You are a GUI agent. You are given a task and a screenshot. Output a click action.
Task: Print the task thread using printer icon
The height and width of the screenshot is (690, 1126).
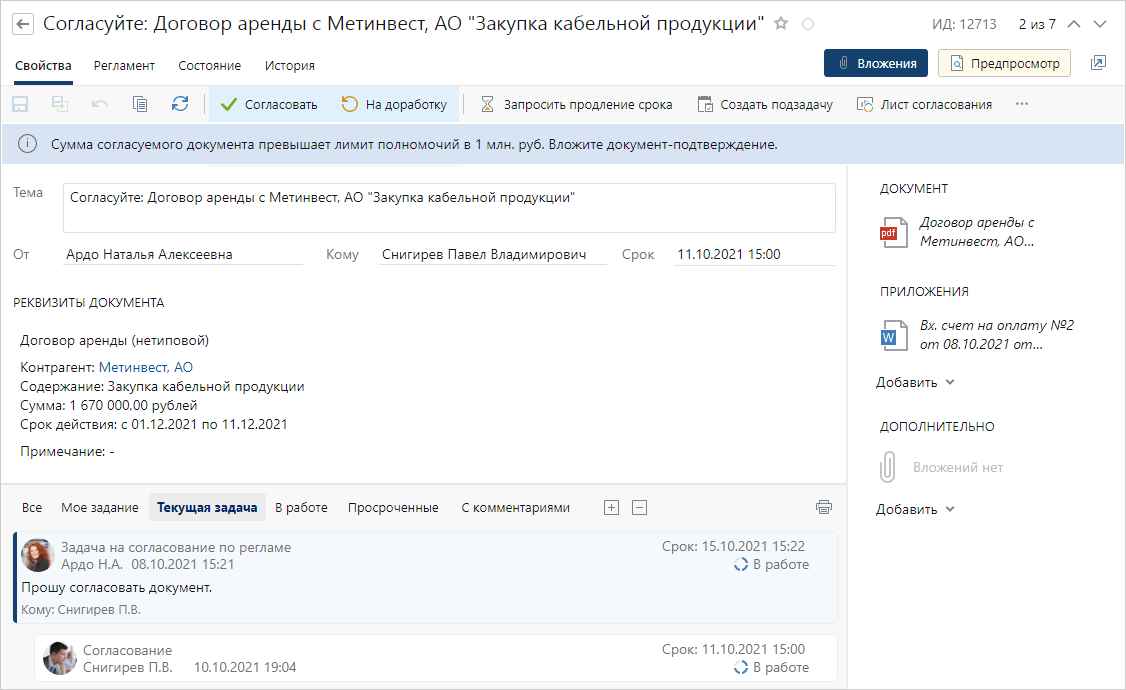click(824, 507)
